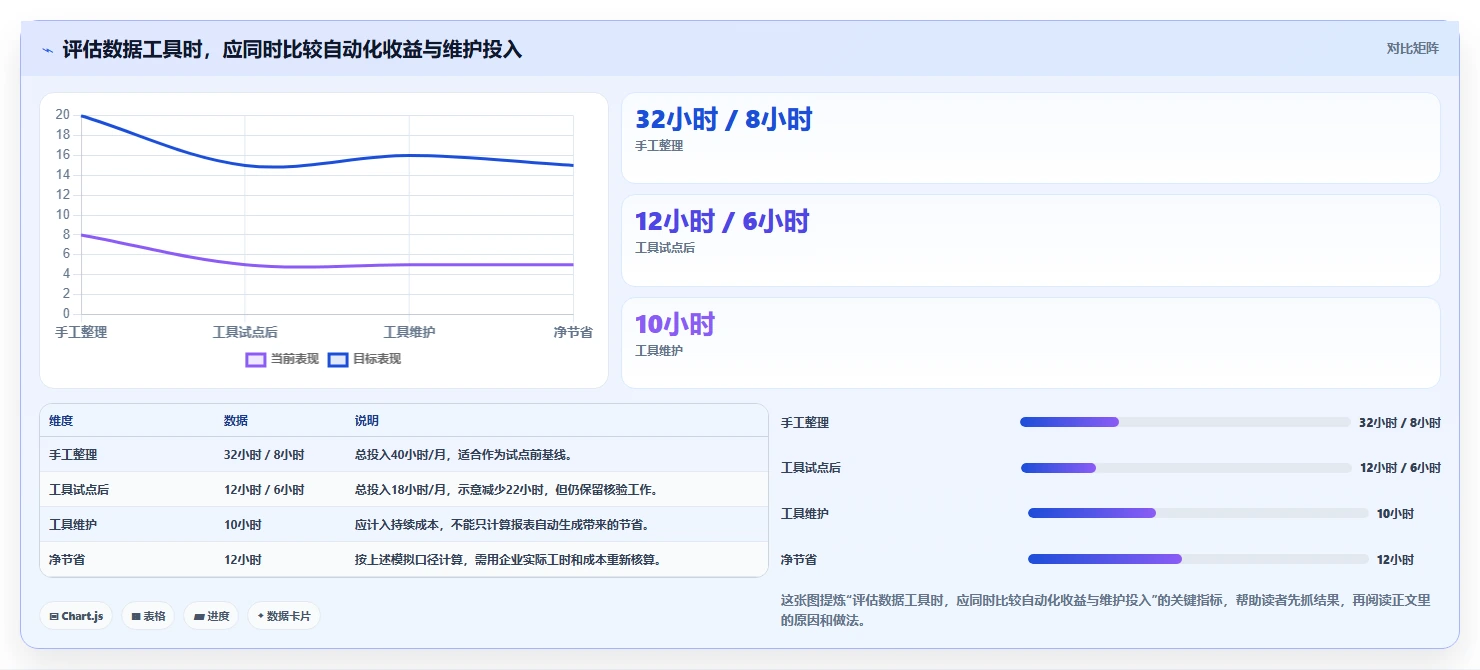Viewport: 1480px width, 670px height.
Task: Click table data cell 32小时 / 8小时
Action: pyautogui.click(x=264, y=455)
